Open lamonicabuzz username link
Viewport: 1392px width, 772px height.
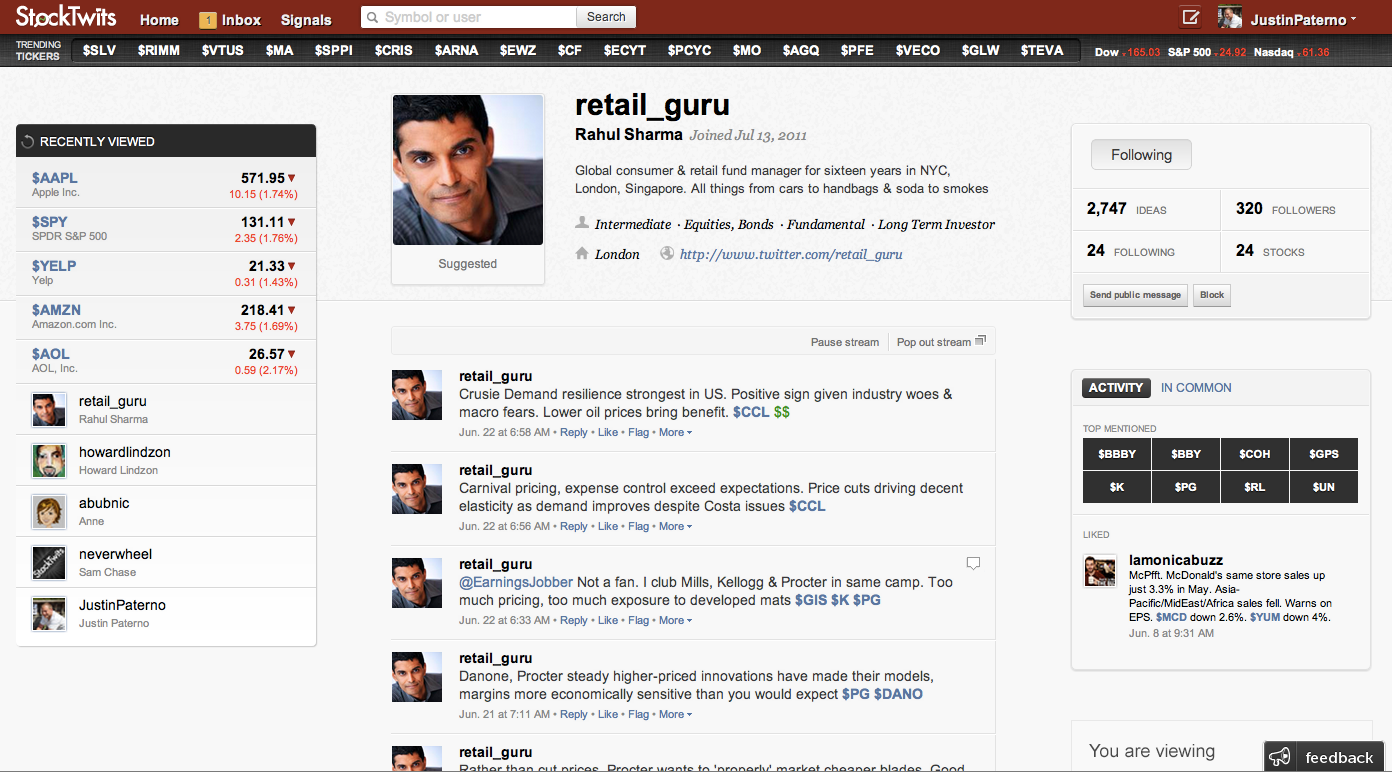[1176, 560]
